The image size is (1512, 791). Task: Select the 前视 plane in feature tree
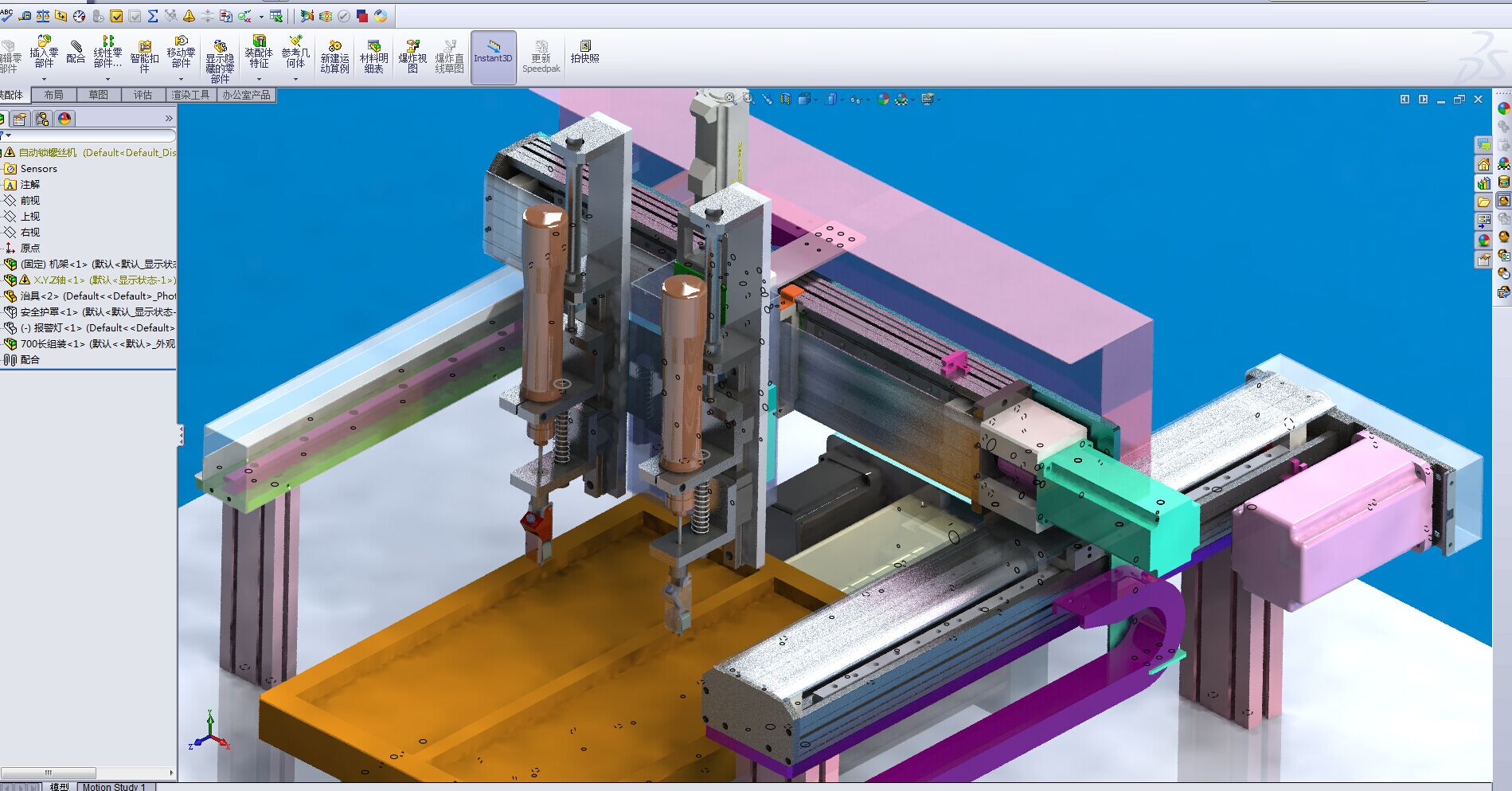click(21, 201)
